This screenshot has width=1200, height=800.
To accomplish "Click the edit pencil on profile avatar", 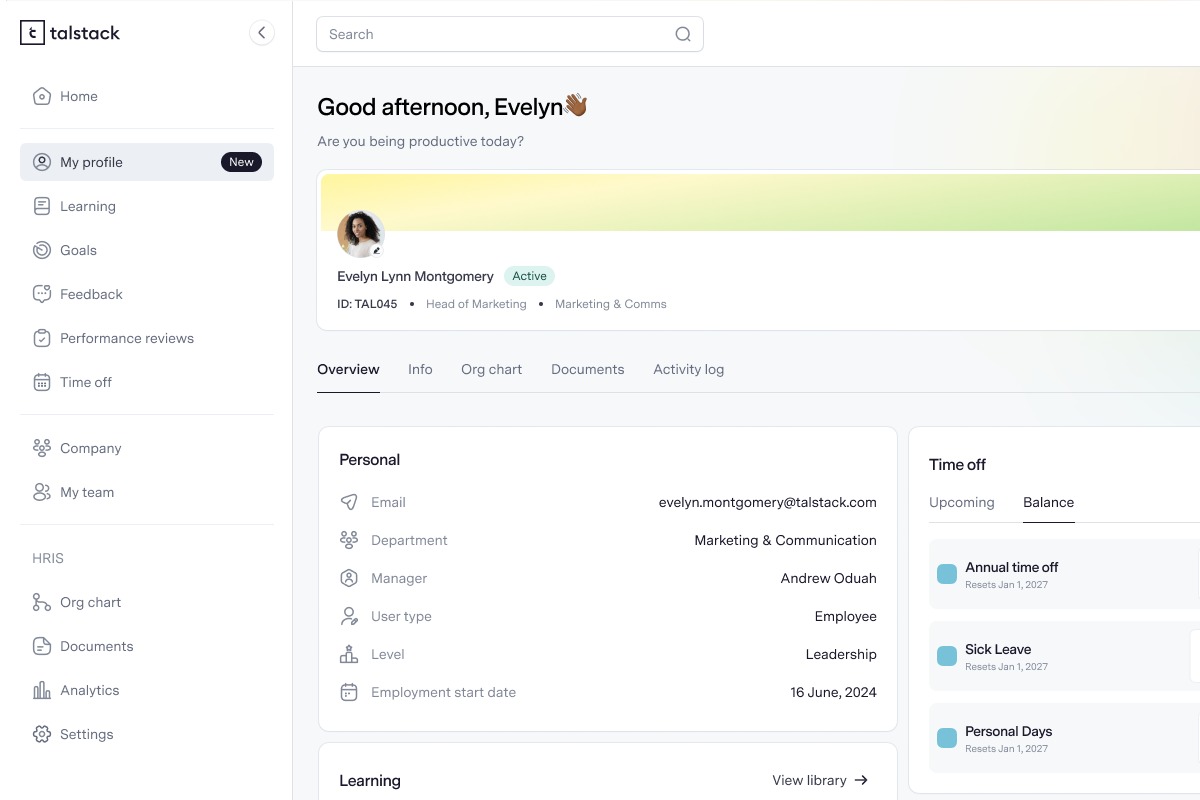I will (x=377, y=251).
